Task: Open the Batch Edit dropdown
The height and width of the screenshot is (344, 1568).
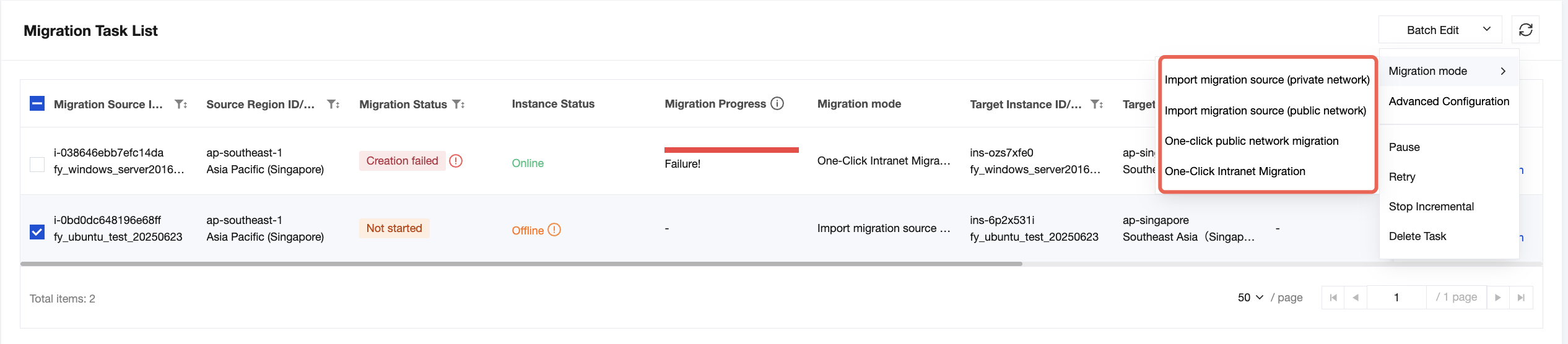Action: click(1440, 30)
